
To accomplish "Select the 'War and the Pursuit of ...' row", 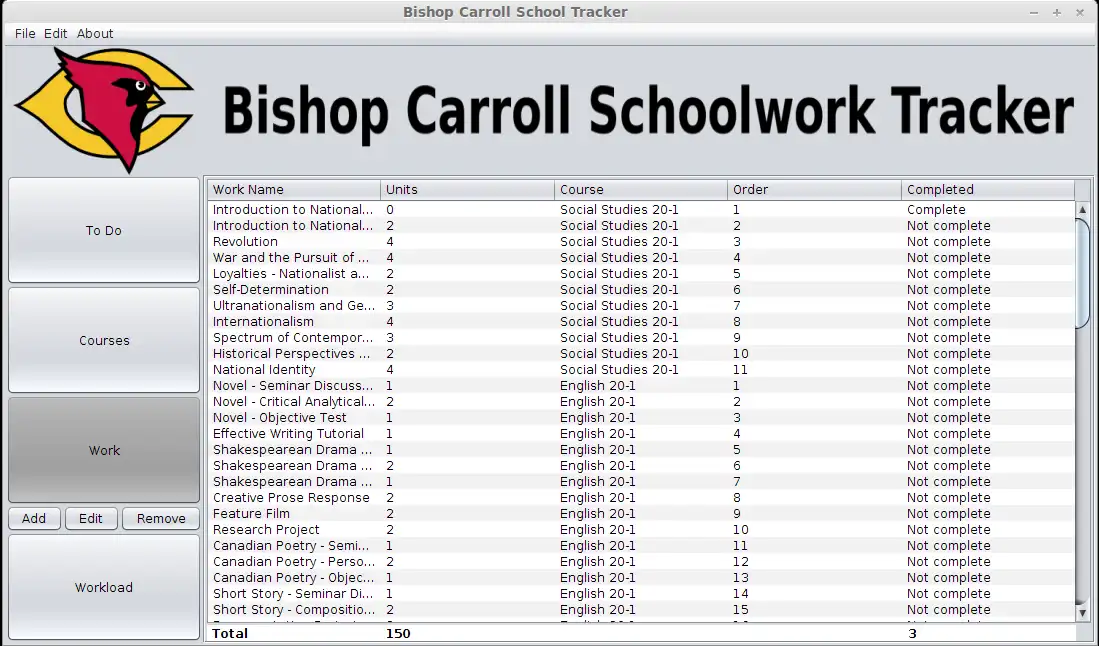I will click(641, 258).
